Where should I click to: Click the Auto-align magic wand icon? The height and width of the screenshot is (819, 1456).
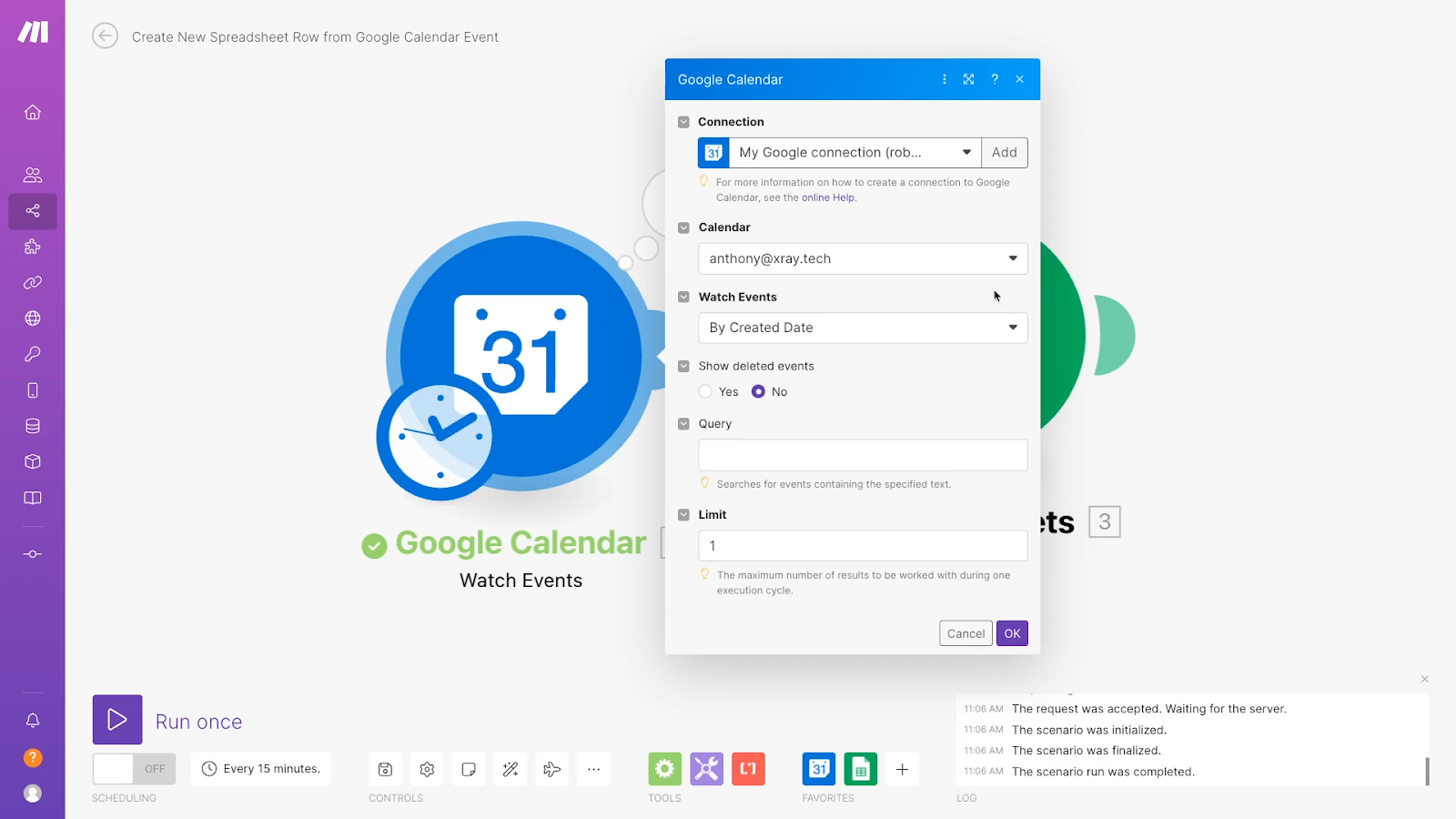[x=511, y=769]
